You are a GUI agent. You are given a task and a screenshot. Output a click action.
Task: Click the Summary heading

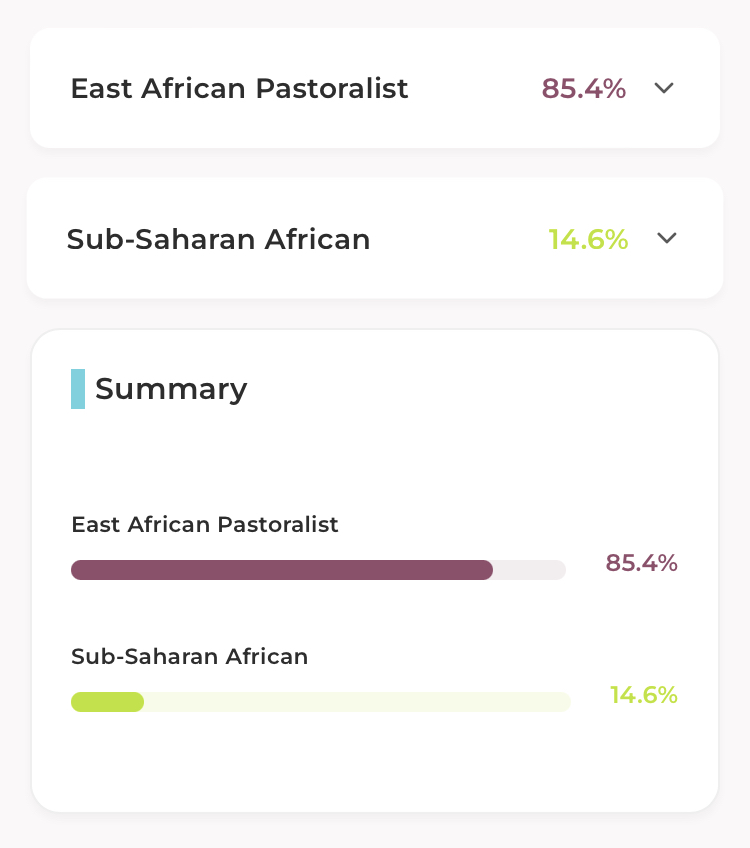[x=171, y=389]
